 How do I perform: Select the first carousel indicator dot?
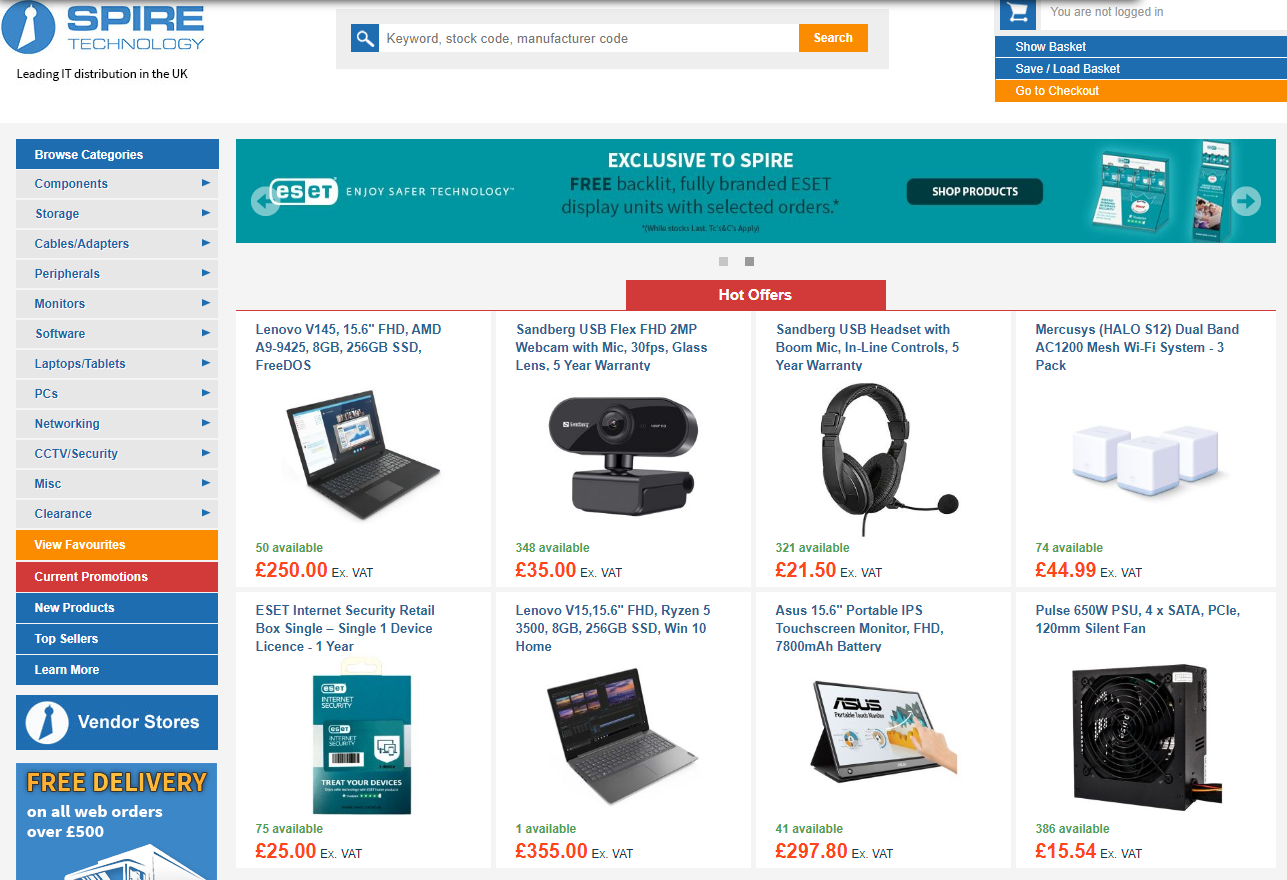tap(724, 262)
